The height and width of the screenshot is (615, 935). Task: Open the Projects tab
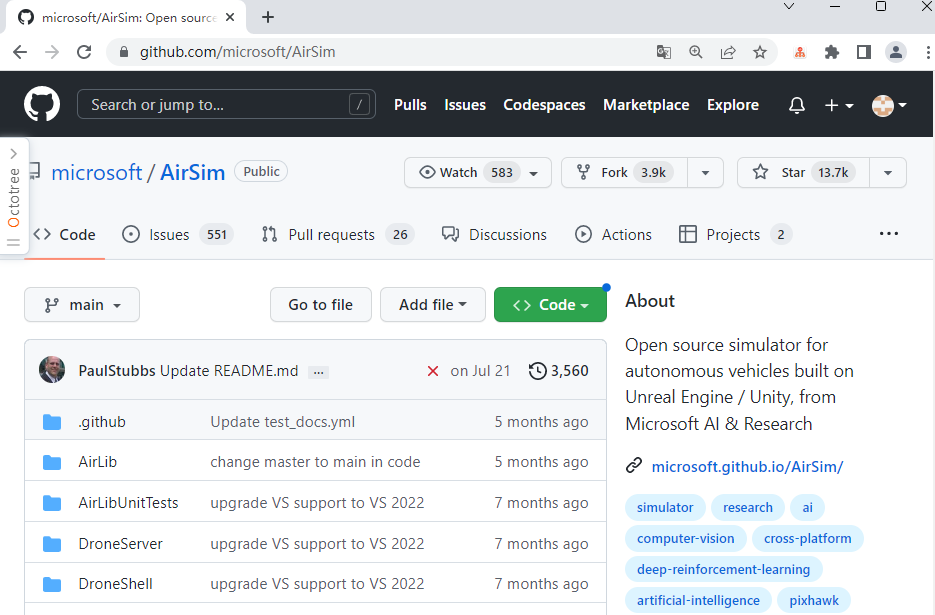pyautogui.click(x=735, y=234)
